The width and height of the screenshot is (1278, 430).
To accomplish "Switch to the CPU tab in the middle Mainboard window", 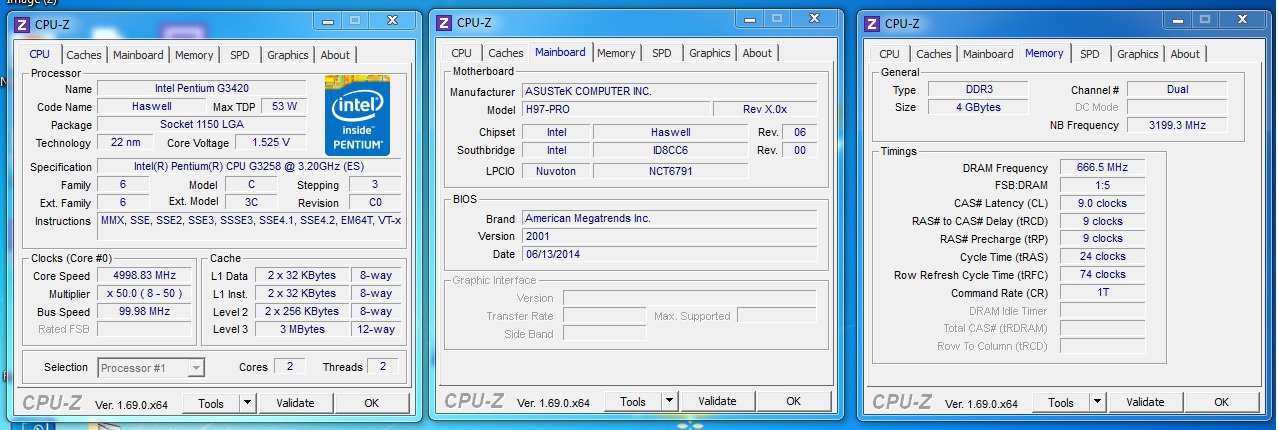I will point(461,53).
